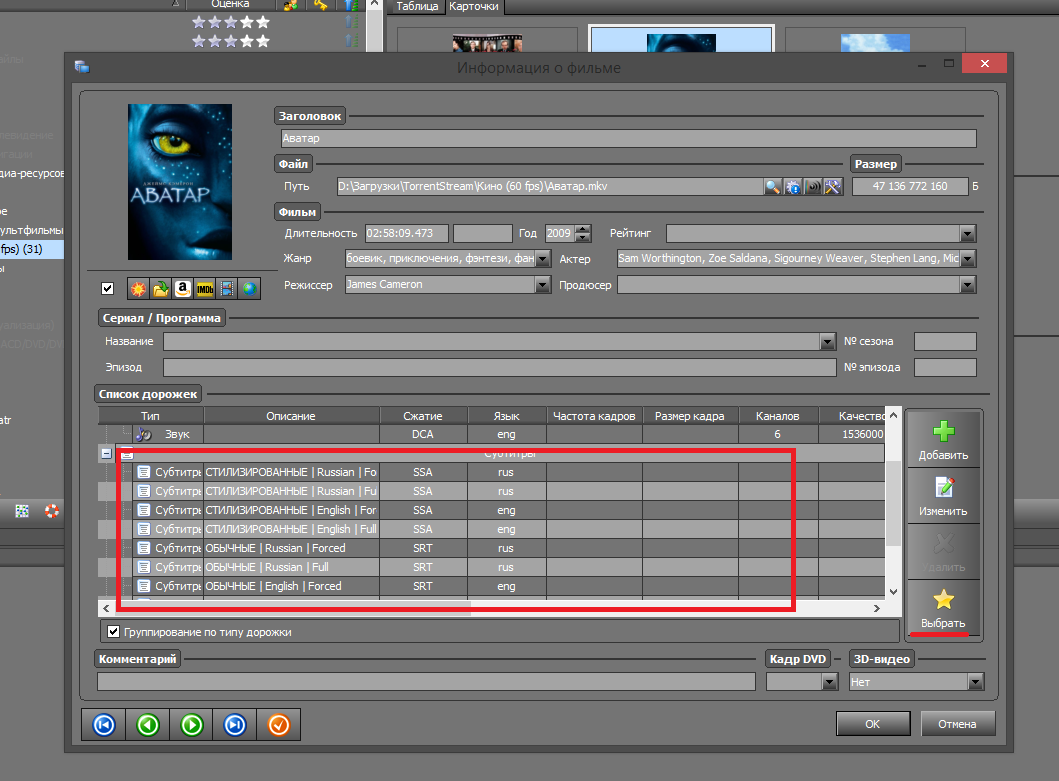The image size is (1059, 781).
Task: Increase the Год value with up arrow
Action: coord(583,229)
